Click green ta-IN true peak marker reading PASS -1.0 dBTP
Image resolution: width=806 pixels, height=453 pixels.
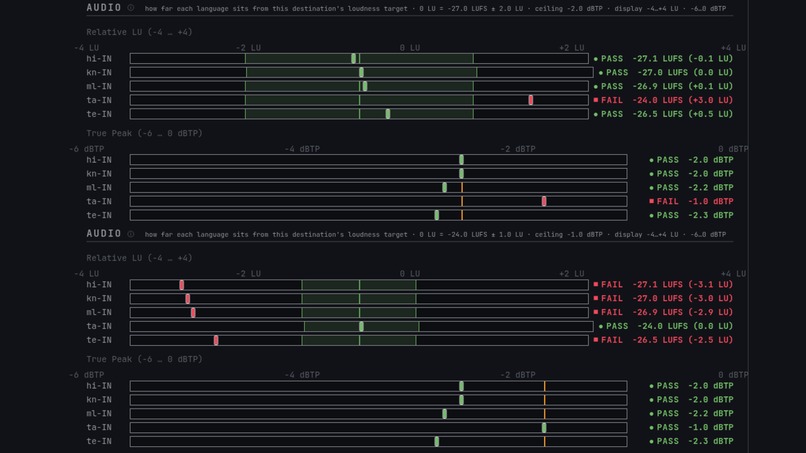click(544, 427)
